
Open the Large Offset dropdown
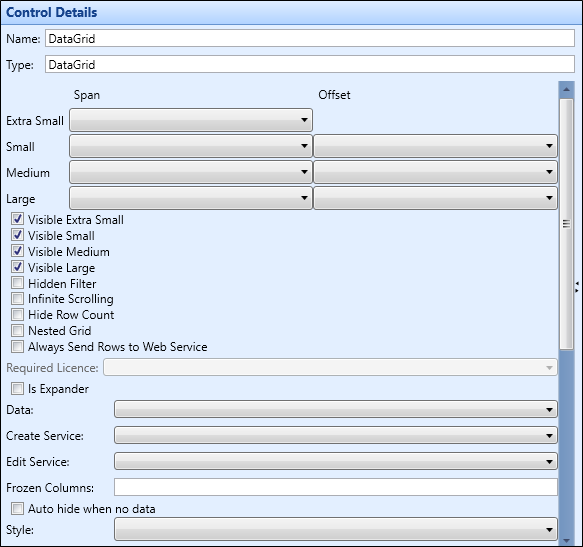435,198
